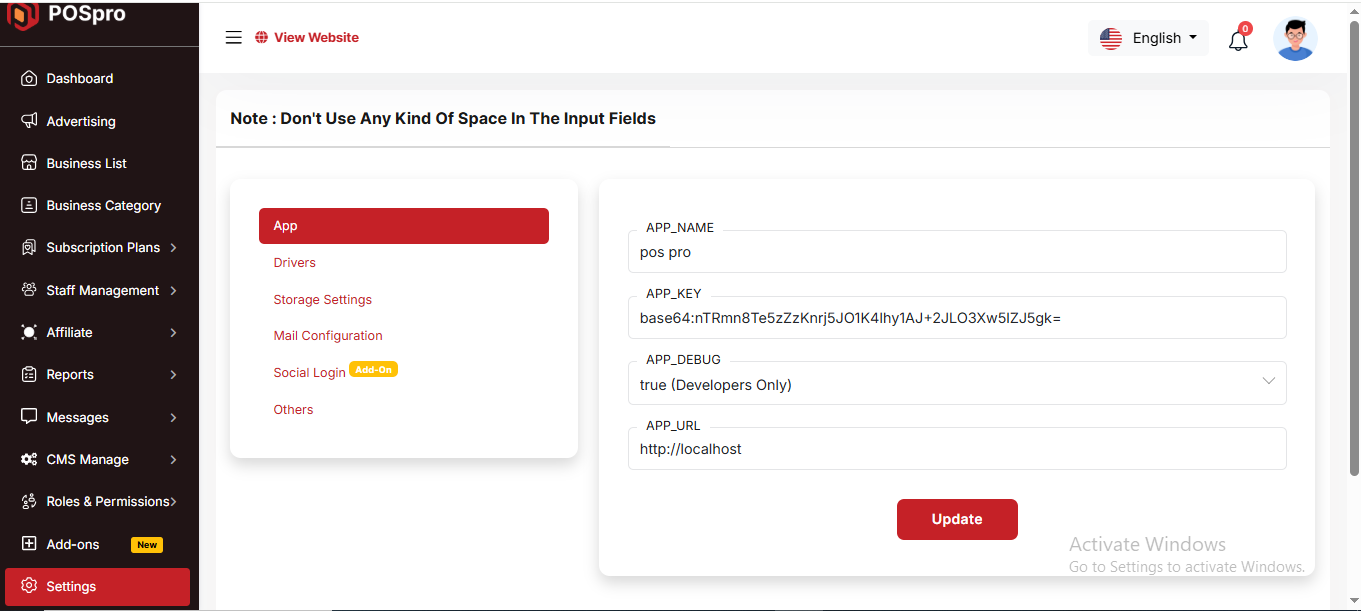1361x611 pixels.
Task: Click into the APP_URL input field
Action: pyautogui.click(x=957, y=448)
